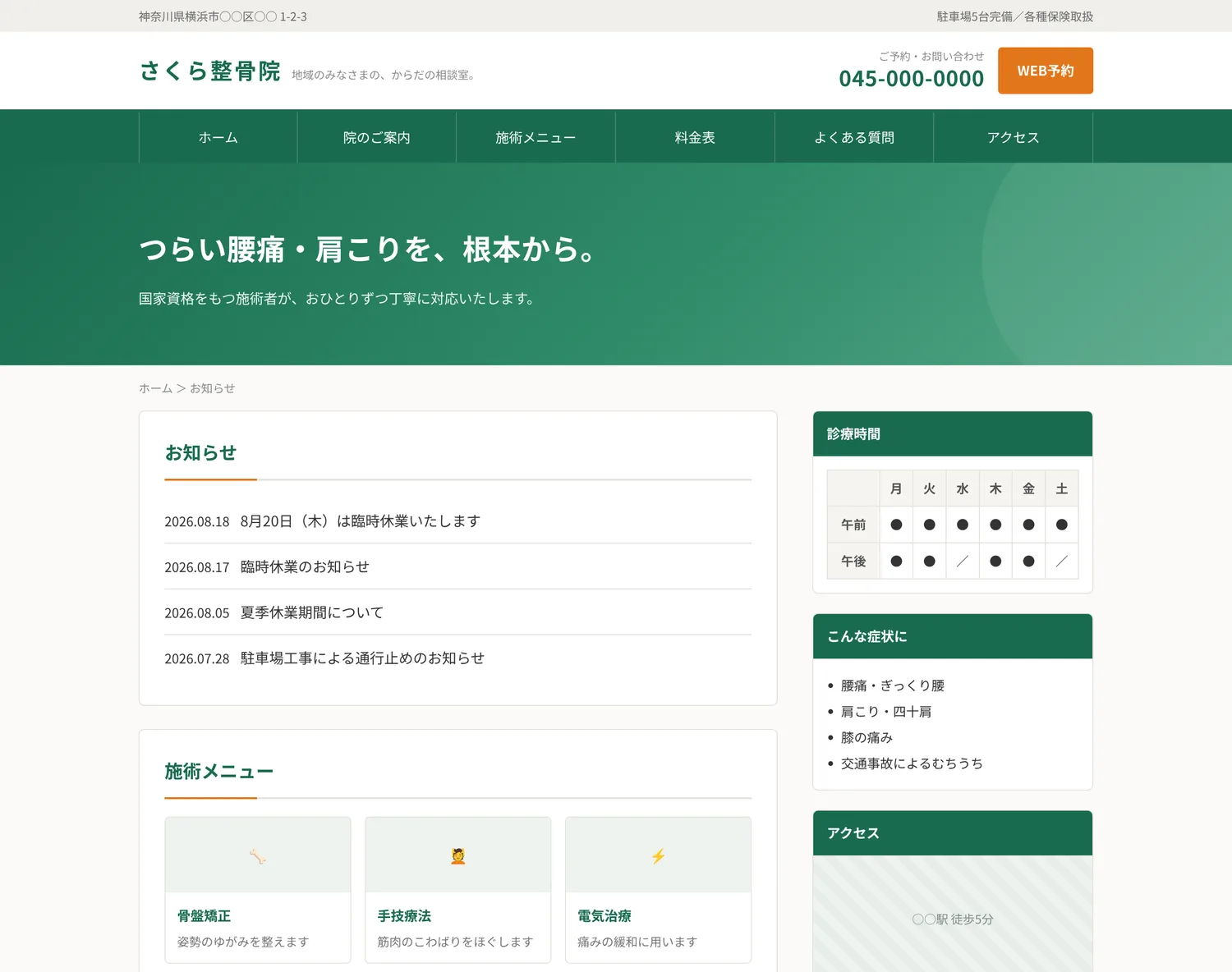
Task: Click 交通事故によるむちうち in symptom list
Action: point(912,763)
